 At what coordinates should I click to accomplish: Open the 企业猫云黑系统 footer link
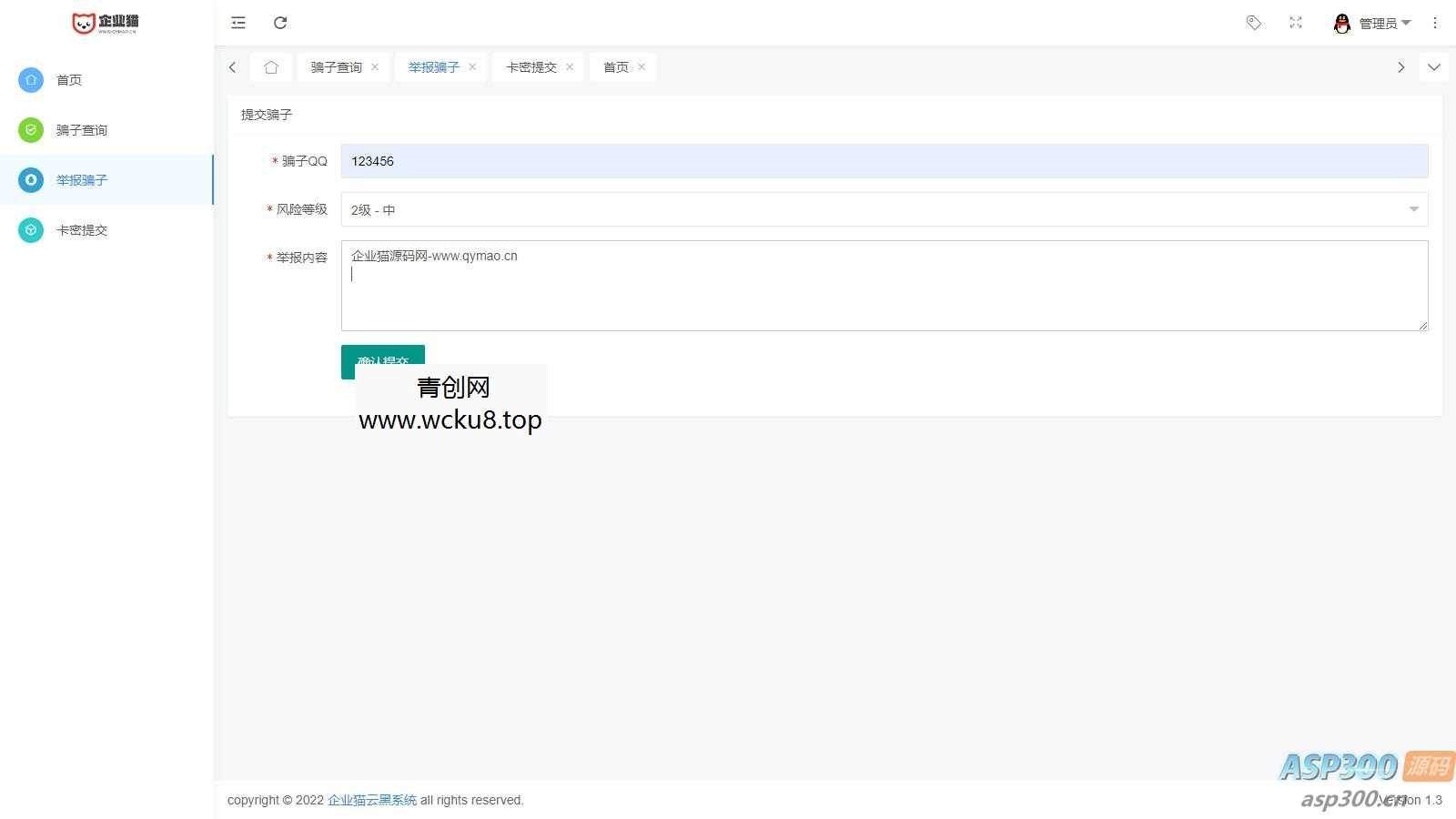point(372,800)
